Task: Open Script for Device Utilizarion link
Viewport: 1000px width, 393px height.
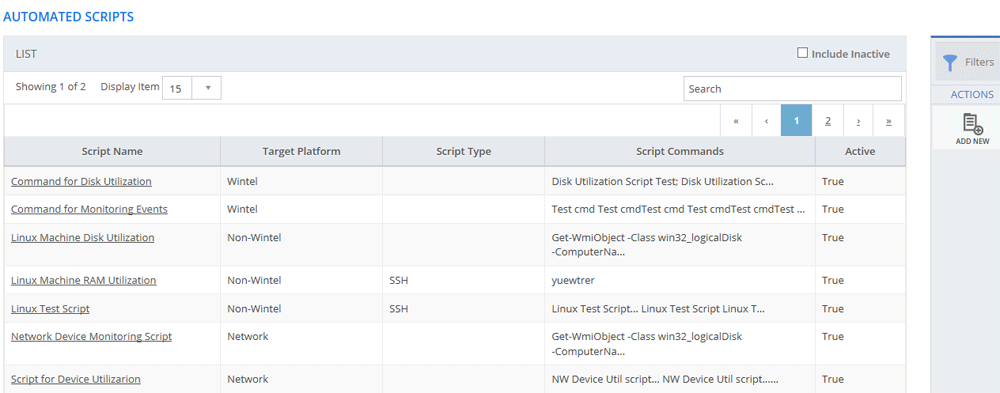Action: (76, 379)
